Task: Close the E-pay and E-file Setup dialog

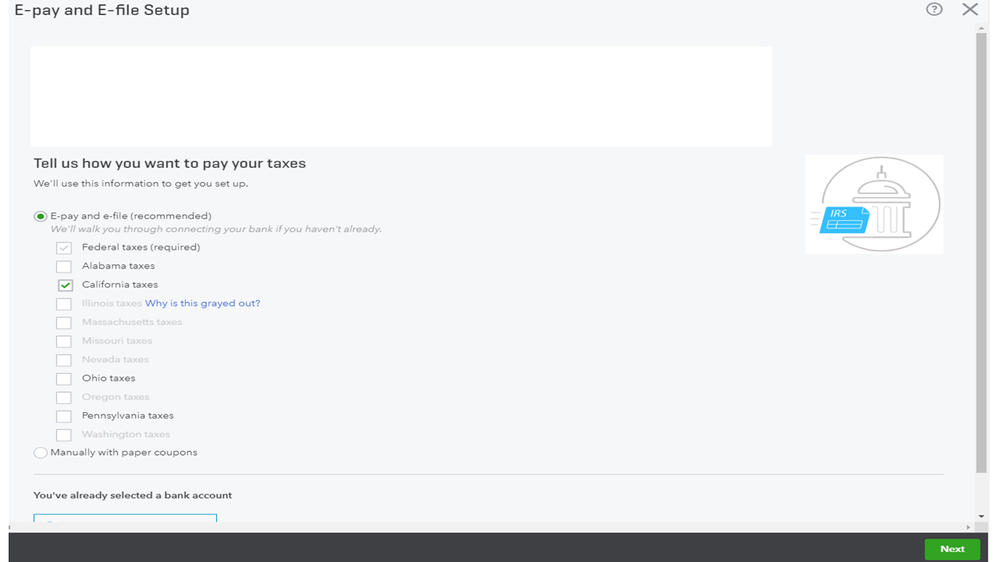Action: [969, 10]
